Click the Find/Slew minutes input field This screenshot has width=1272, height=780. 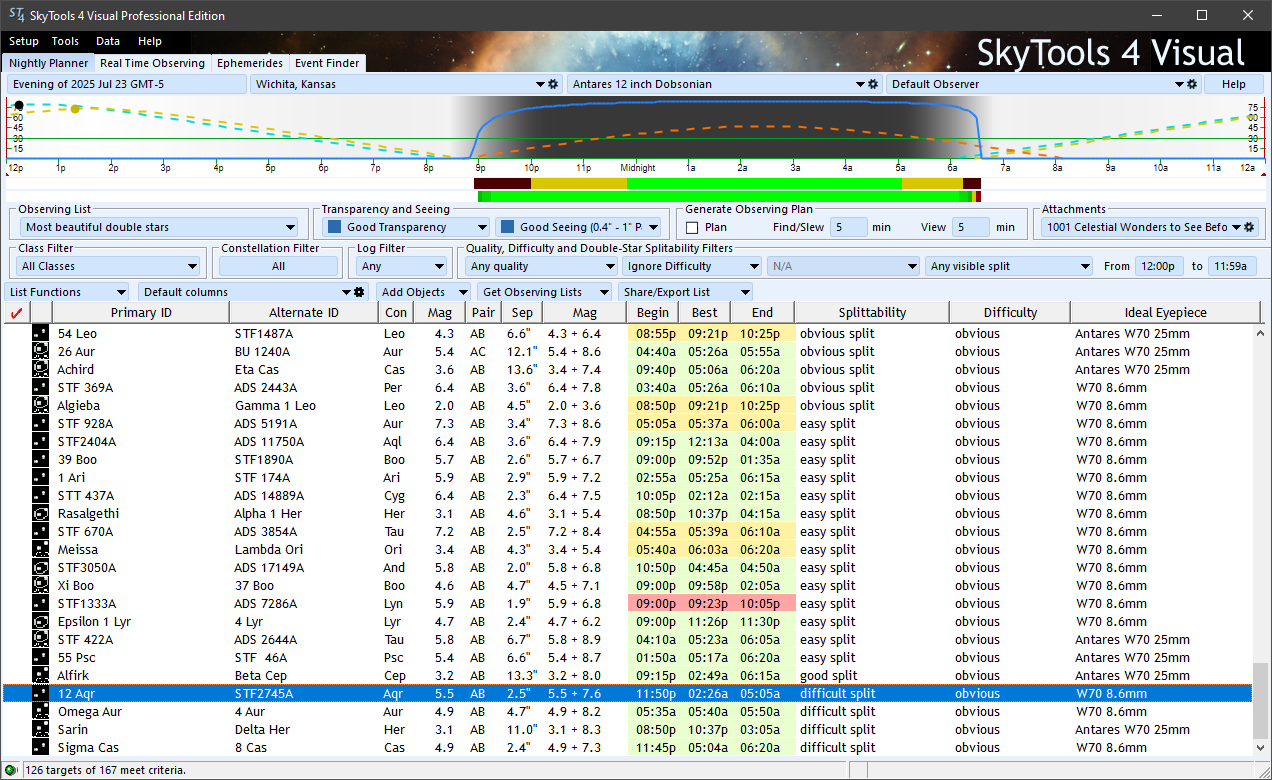(x=848, y=228)
